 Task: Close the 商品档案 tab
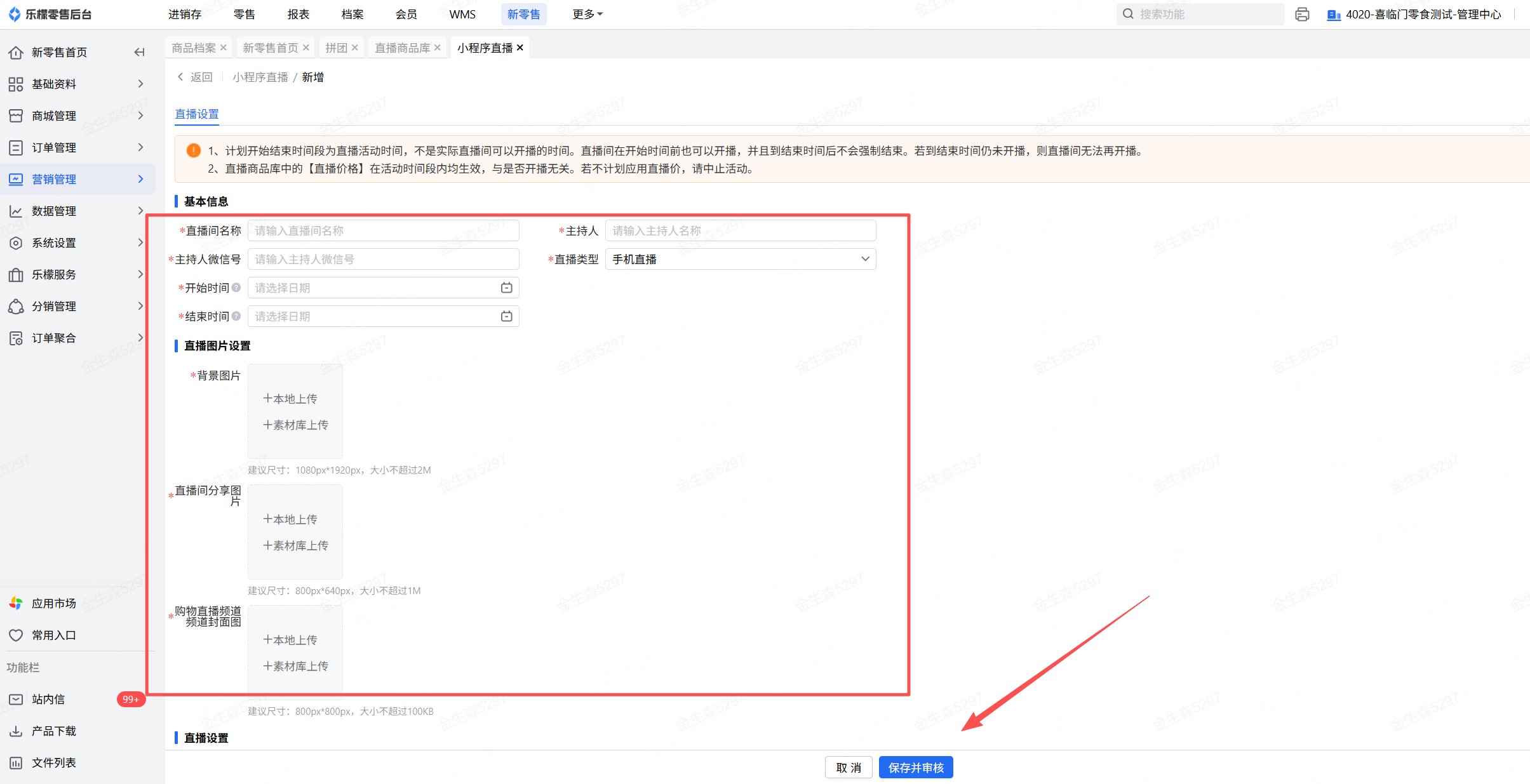point(224,48)
